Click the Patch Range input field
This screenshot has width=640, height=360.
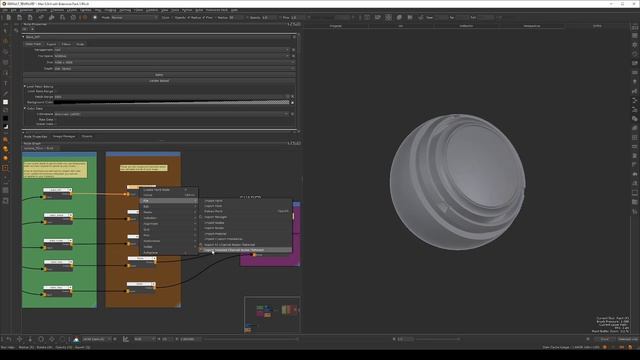[170, 97]
